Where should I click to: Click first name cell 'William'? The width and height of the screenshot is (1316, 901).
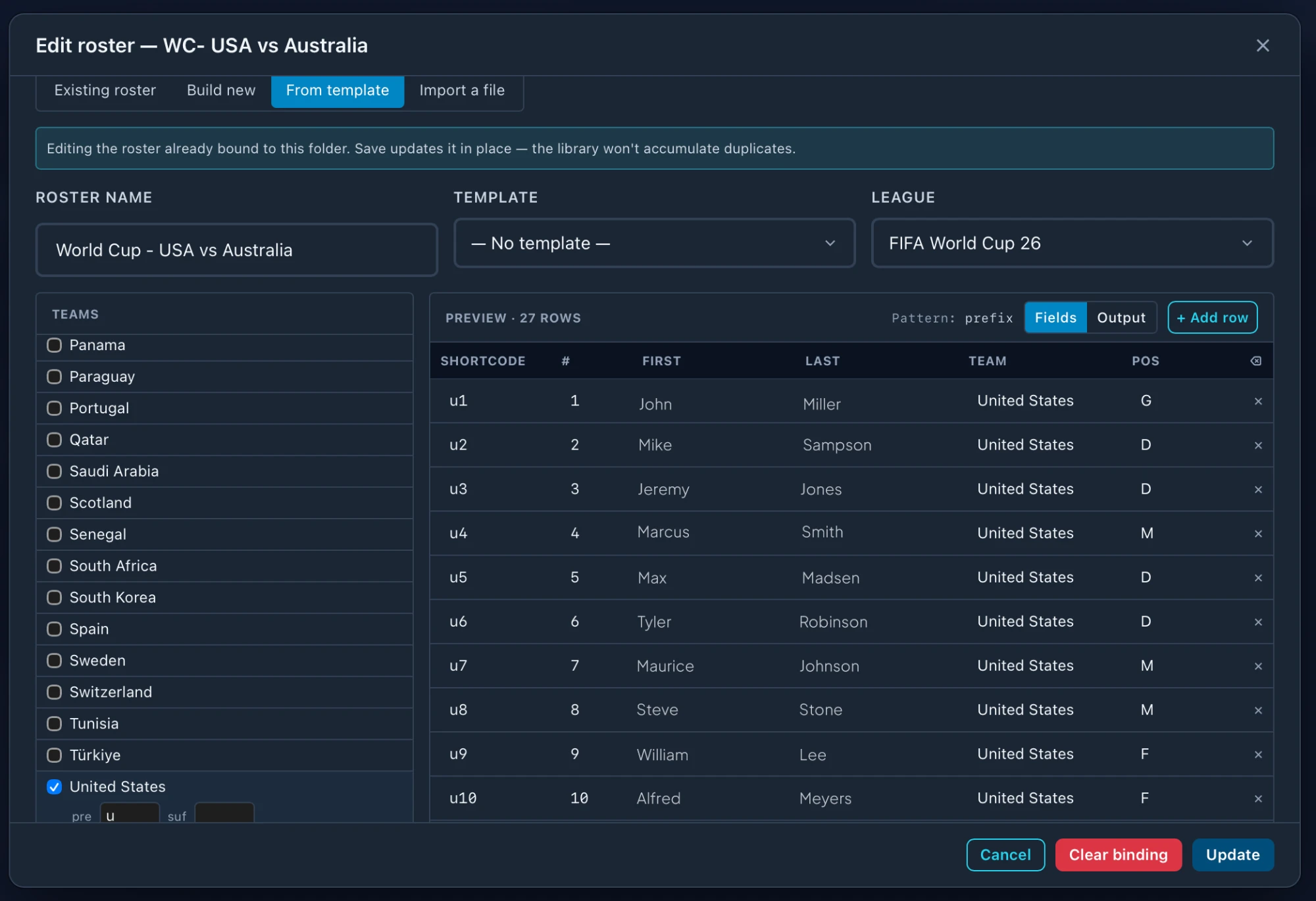click(x=662, y=754)
